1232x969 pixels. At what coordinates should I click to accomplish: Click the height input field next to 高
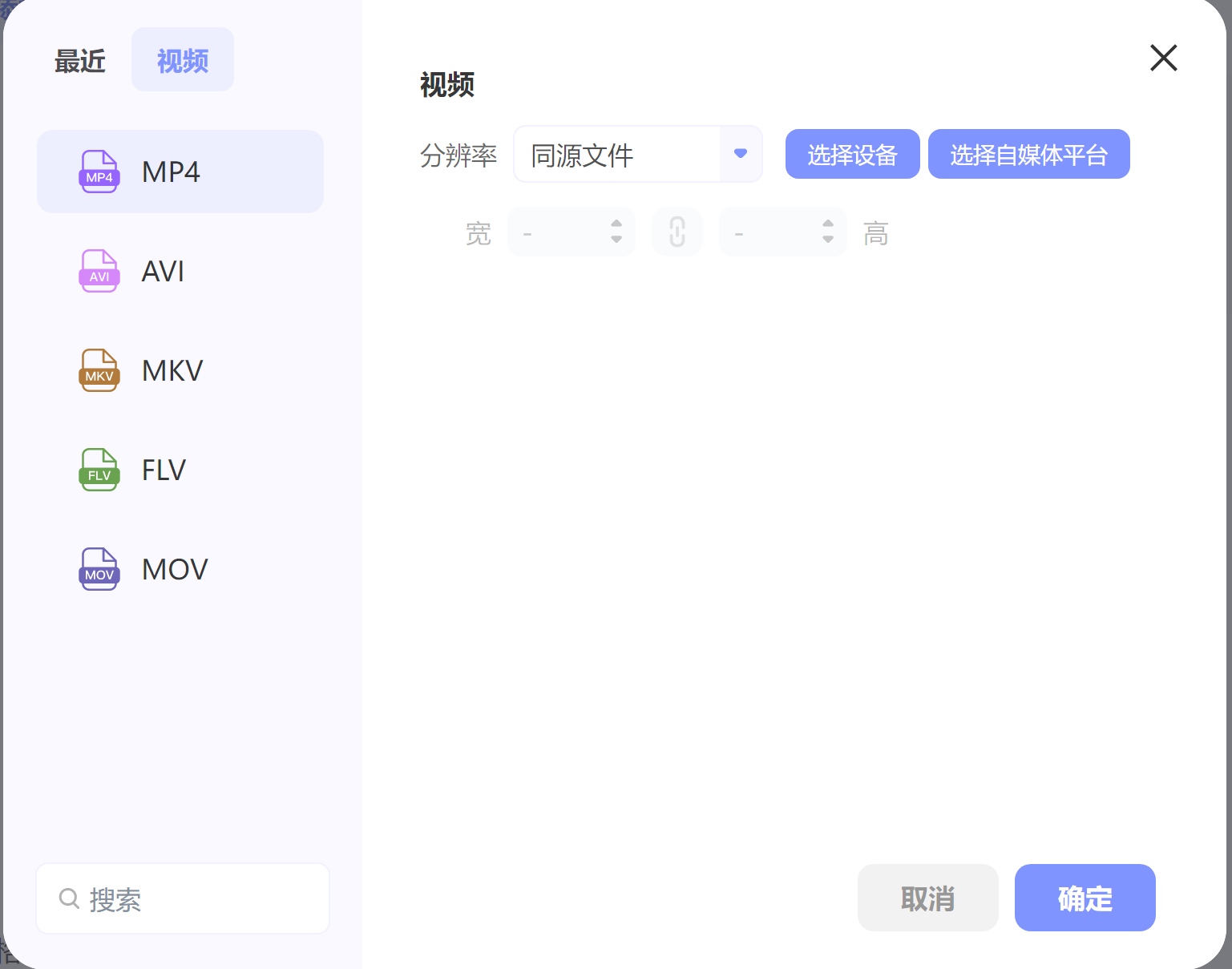[x=774, y=232]
